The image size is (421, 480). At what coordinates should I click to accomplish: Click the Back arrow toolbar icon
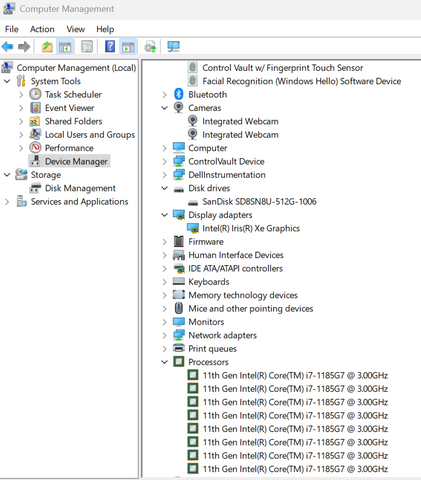pyautogui.click(x=7, y=47)
